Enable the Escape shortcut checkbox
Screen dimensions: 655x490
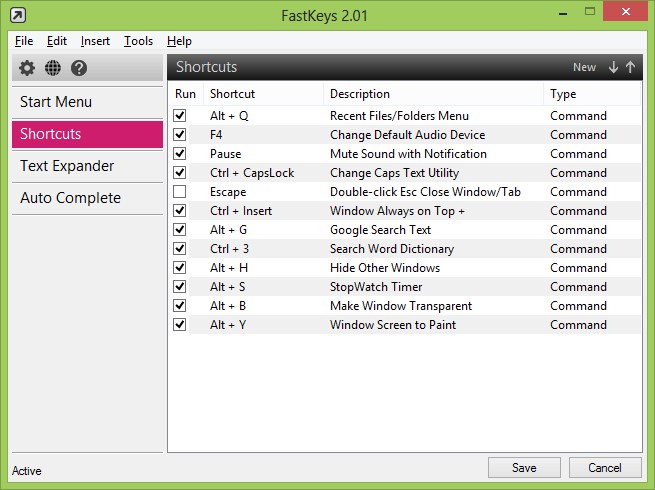(x=180, y=191)
